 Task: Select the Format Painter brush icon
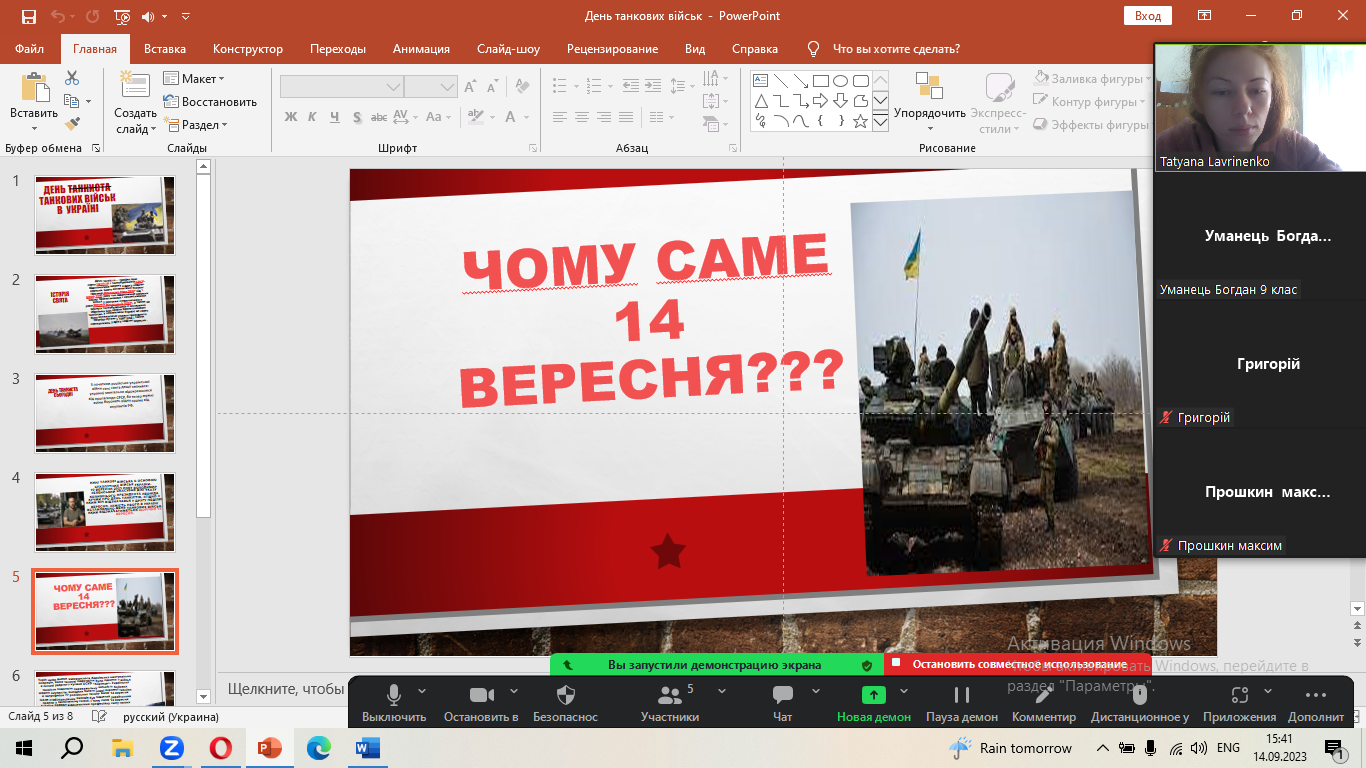coord(72,124)
